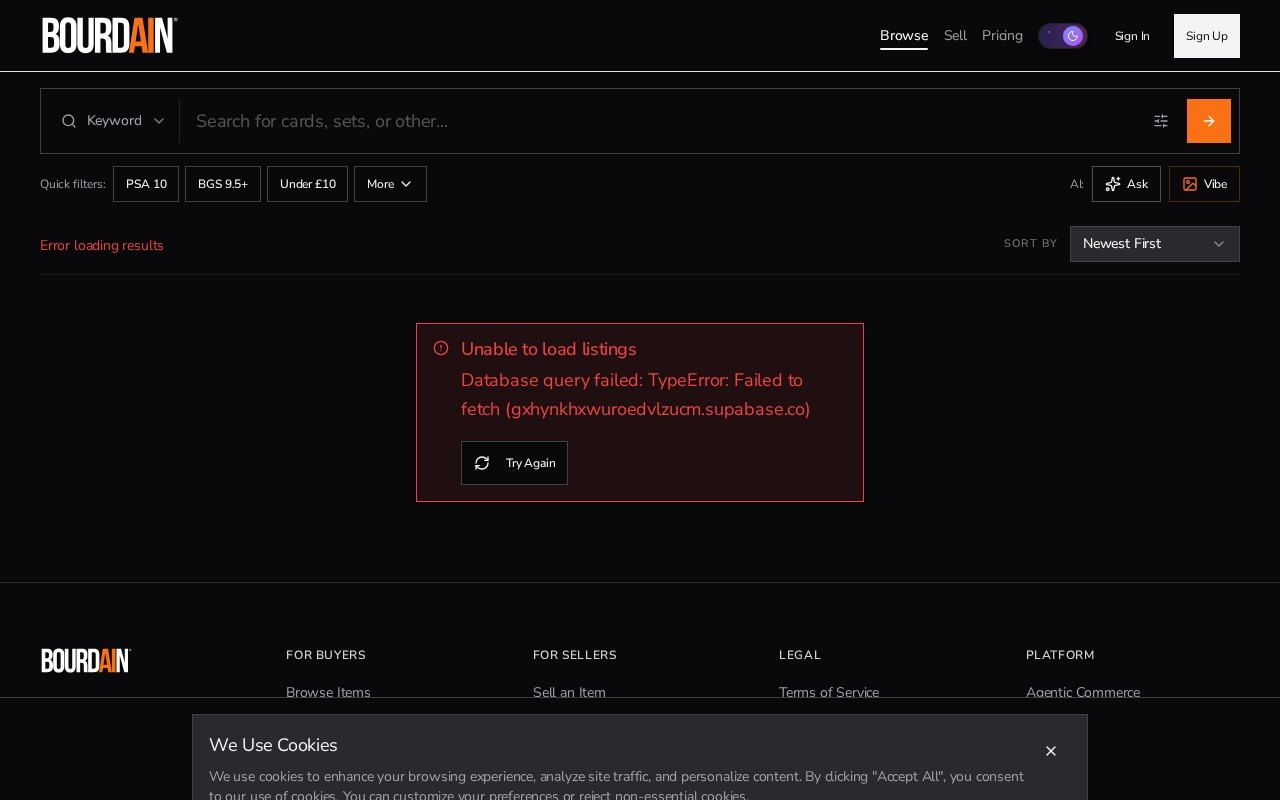
Task: Open Sell an Item footer link
Action: [x=569, y=692]
